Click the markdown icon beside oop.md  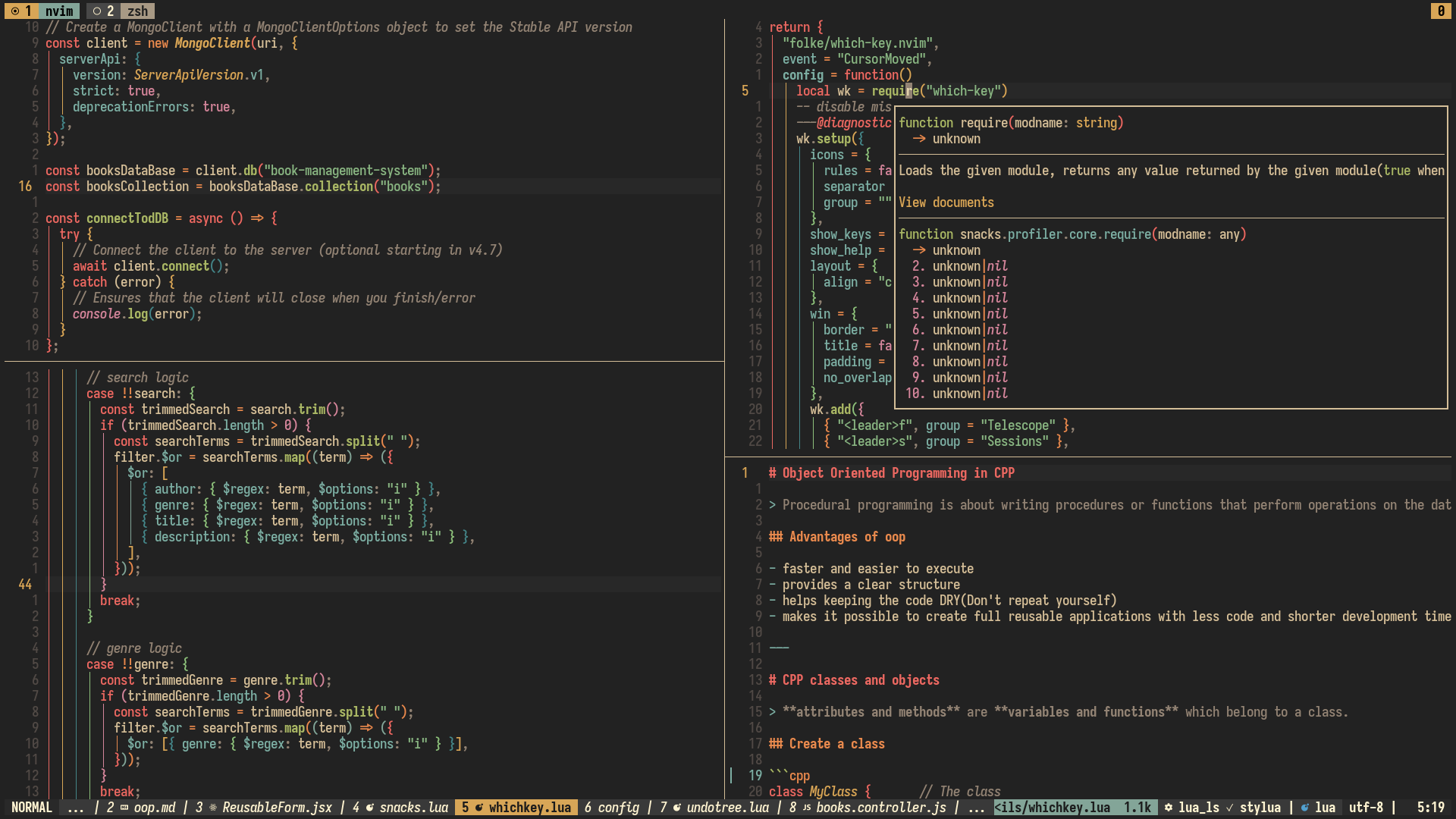124,808
